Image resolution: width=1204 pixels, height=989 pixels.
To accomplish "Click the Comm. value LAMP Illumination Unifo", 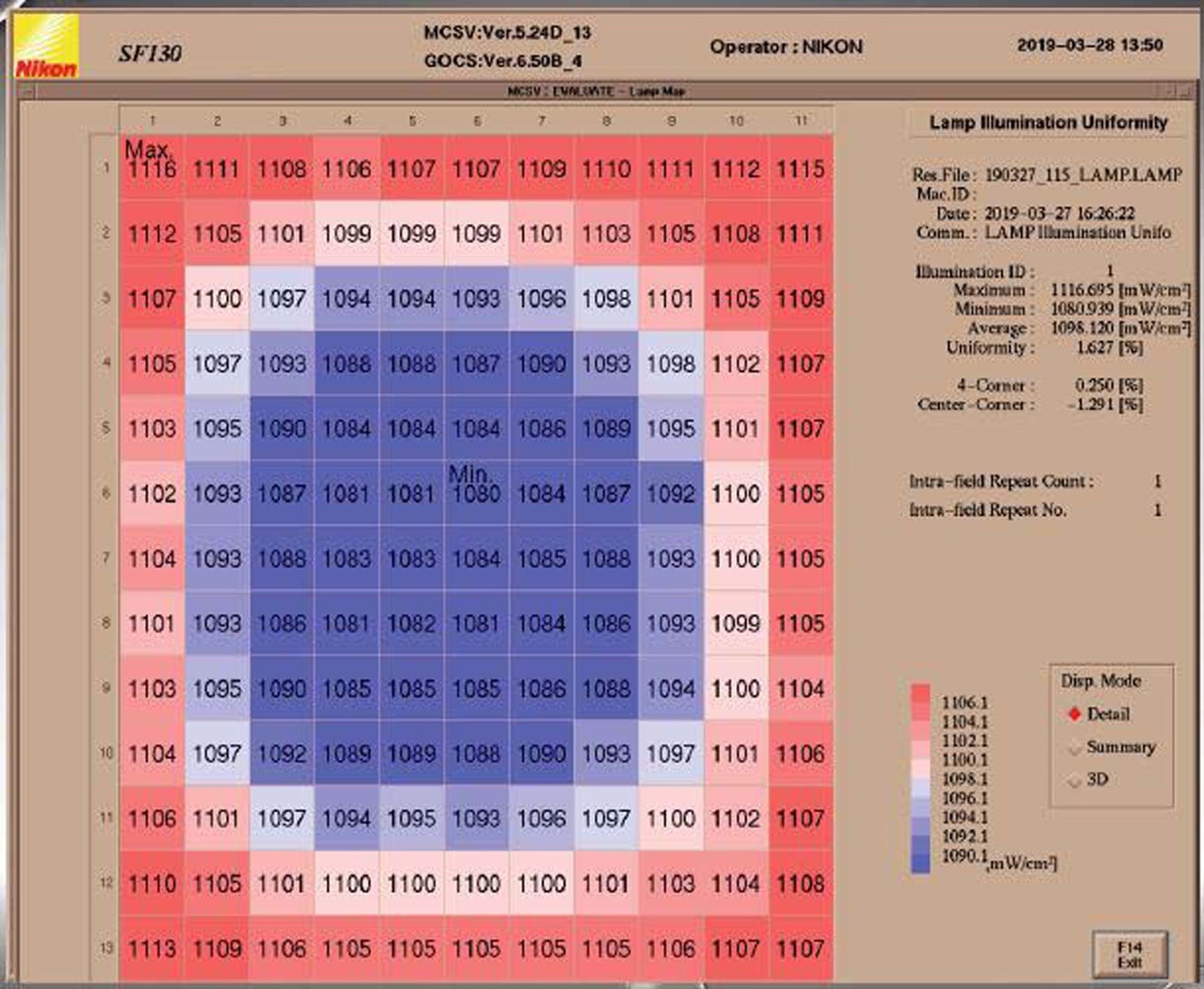I will tap(1078, 232).
